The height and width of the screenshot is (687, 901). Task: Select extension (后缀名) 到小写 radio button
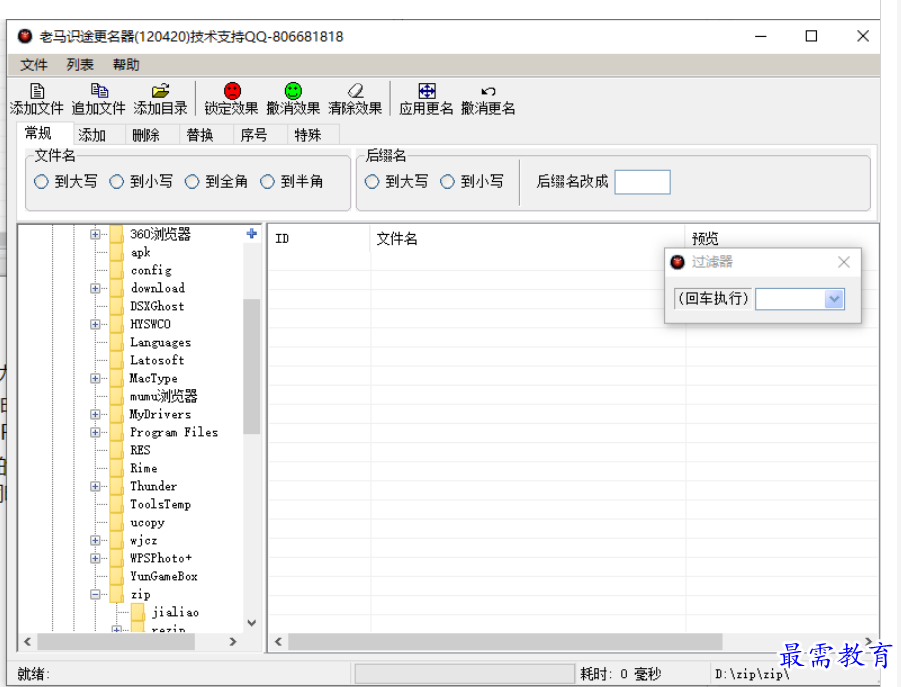447,182
